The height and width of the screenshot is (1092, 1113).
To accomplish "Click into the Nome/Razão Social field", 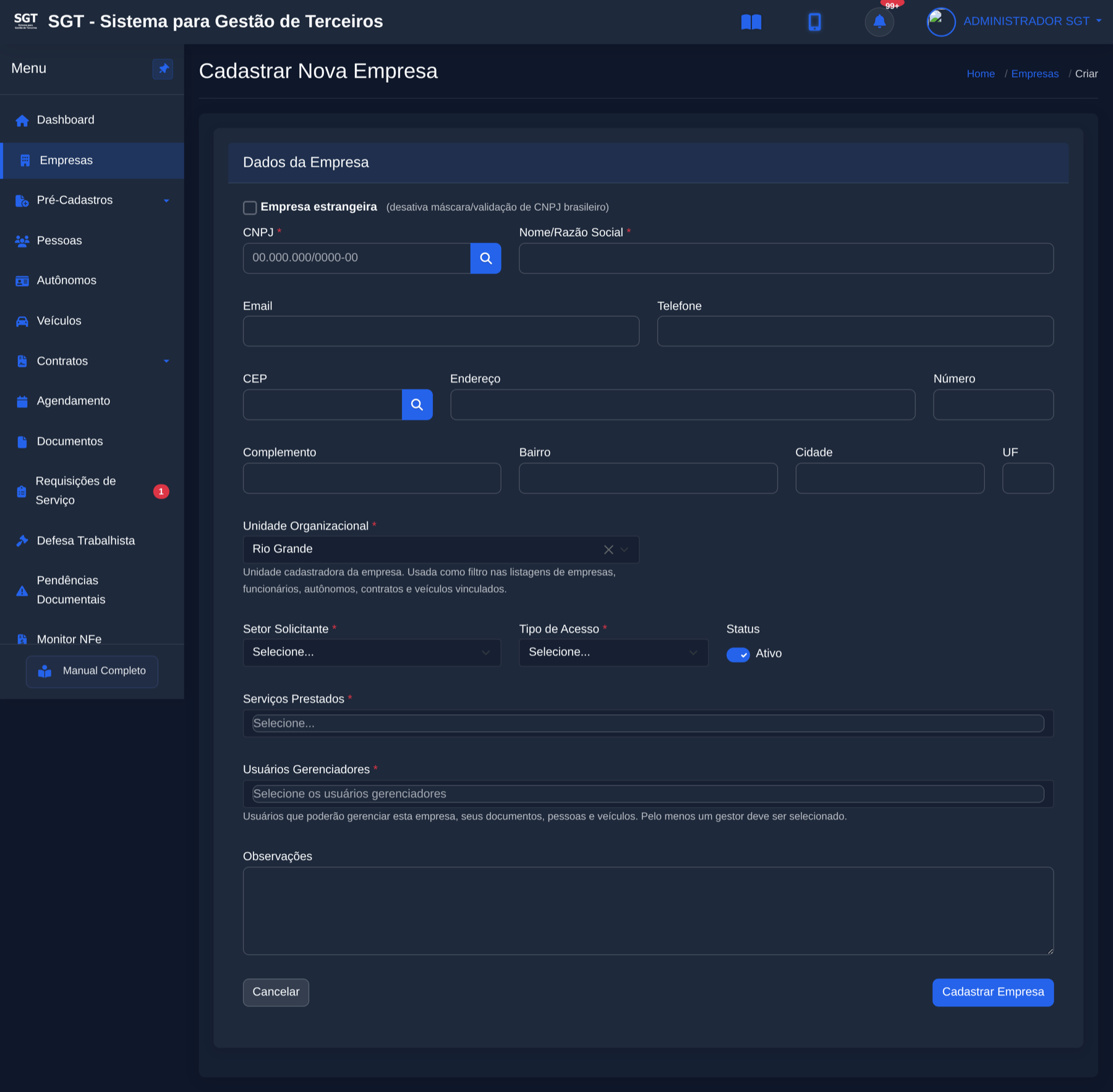I will 786,258.
